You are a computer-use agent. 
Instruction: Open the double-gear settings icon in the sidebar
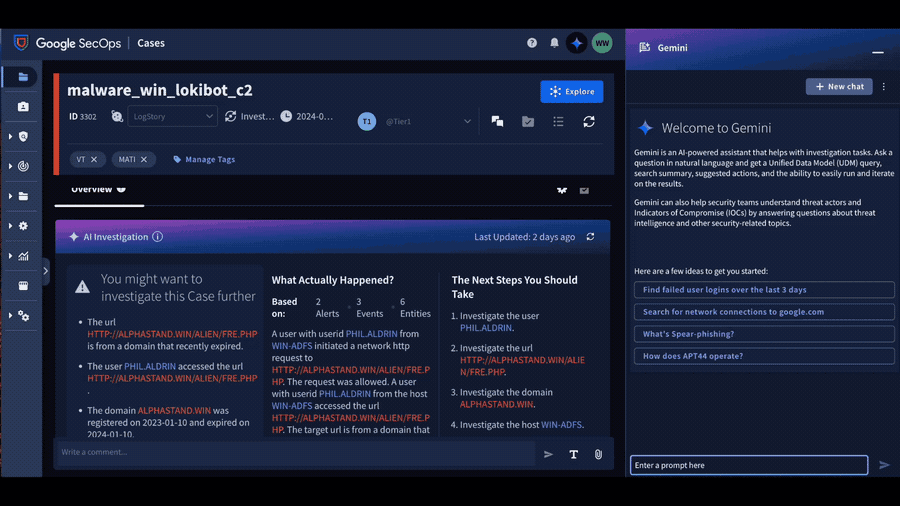click(x=23, y=316)
